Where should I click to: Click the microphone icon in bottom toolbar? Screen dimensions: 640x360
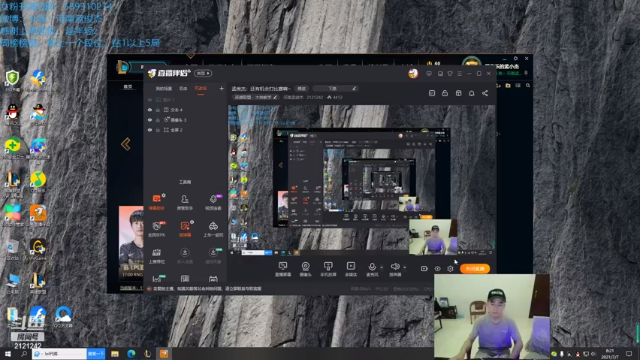point(372,267)
